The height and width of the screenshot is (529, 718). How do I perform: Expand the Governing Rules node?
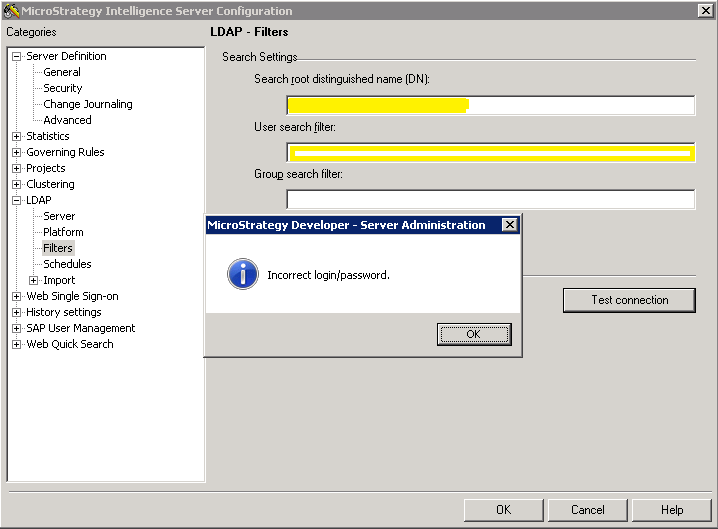click(x=17, y=153)
